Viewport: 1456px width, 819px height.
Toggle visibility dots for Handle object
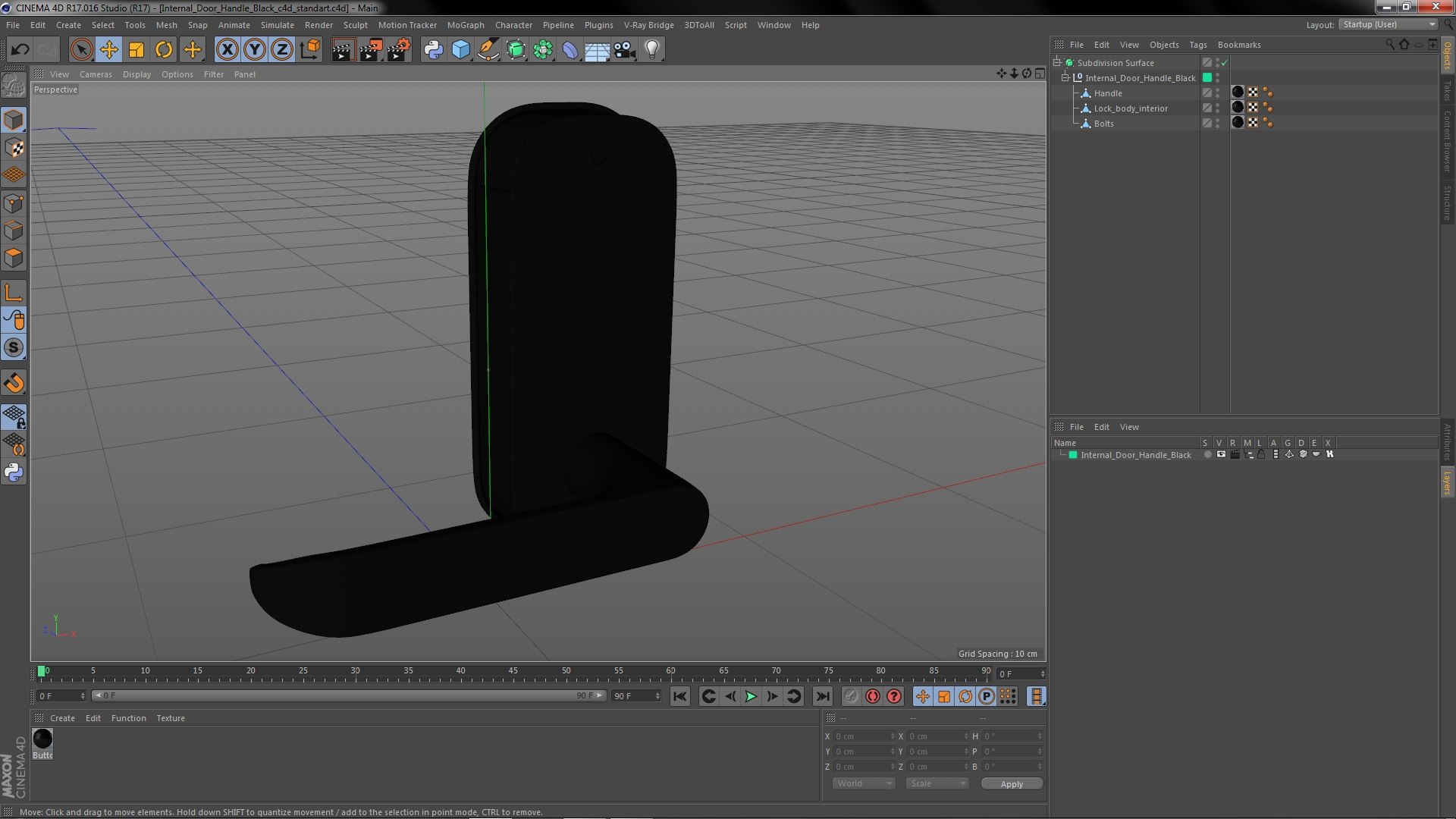tap(1218, 93)
